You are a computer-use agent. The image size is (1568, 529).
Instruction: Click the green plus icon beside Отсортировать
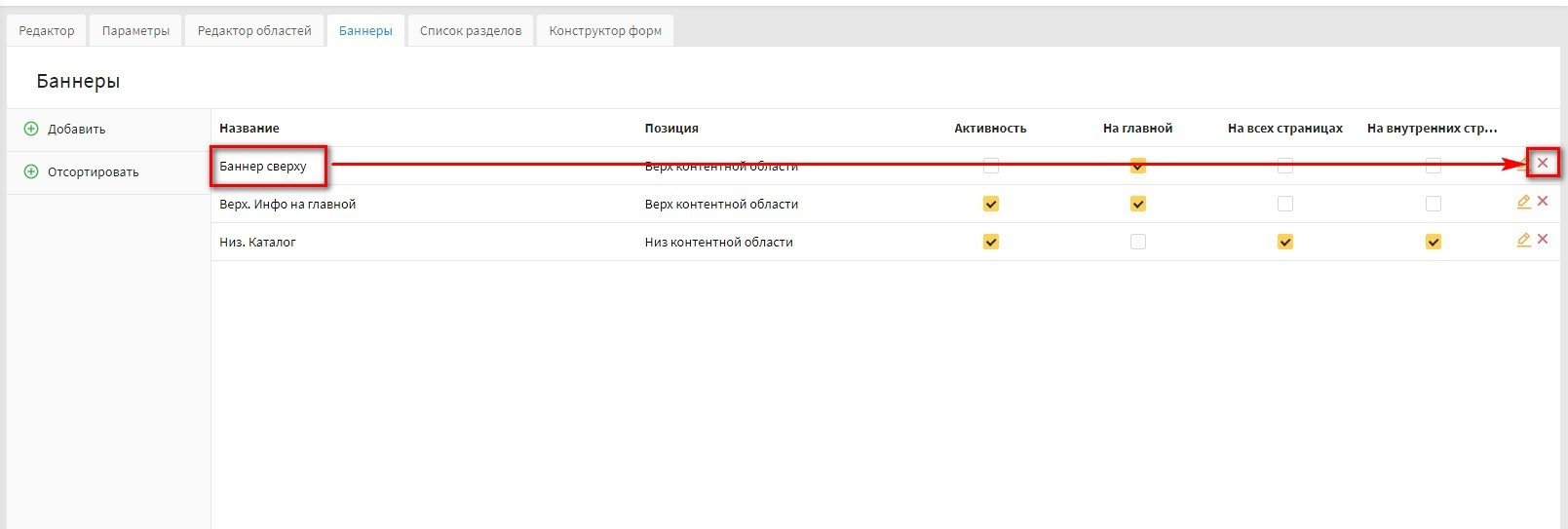[31, 171]
